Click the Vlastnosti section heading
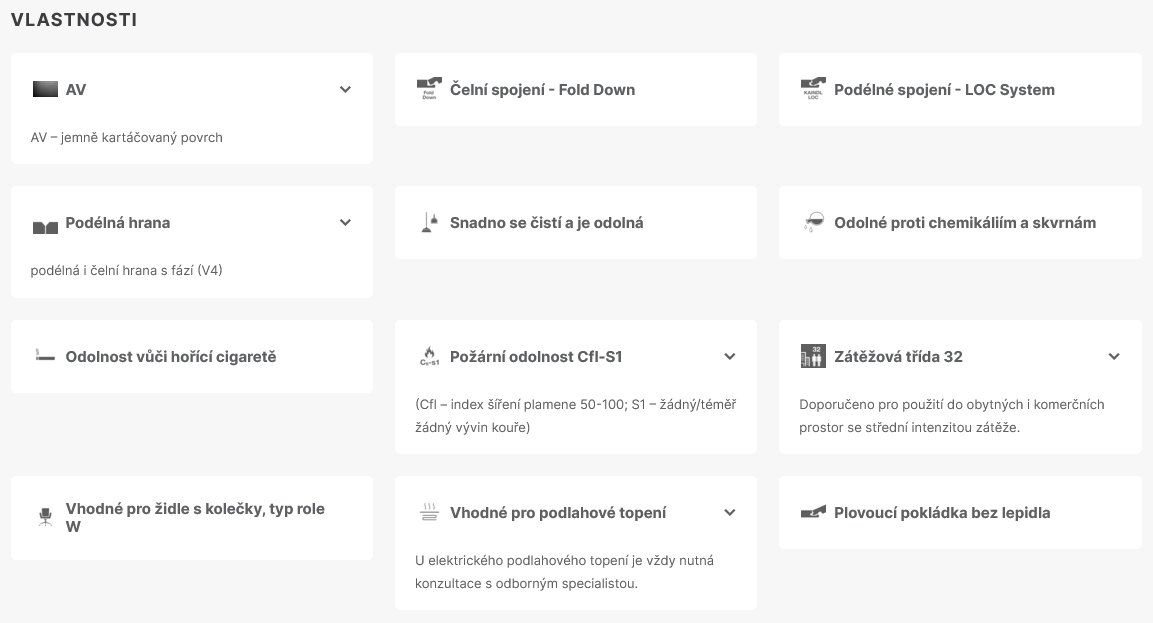1153x623 pixels. tap(74, 19)
